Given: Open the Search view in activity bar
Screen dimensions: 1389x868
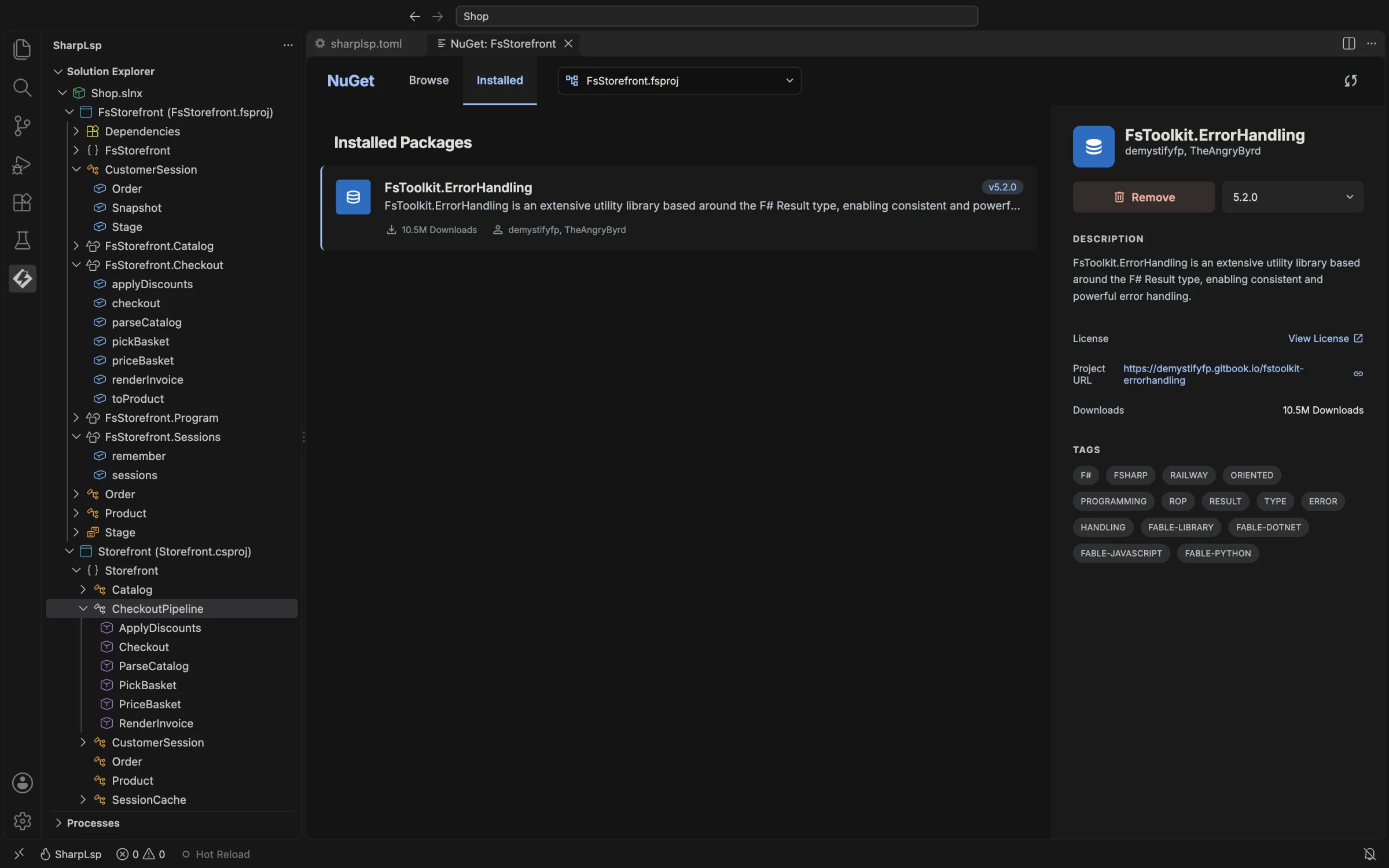Looking at the screenshot, I should tap(22, 87).
